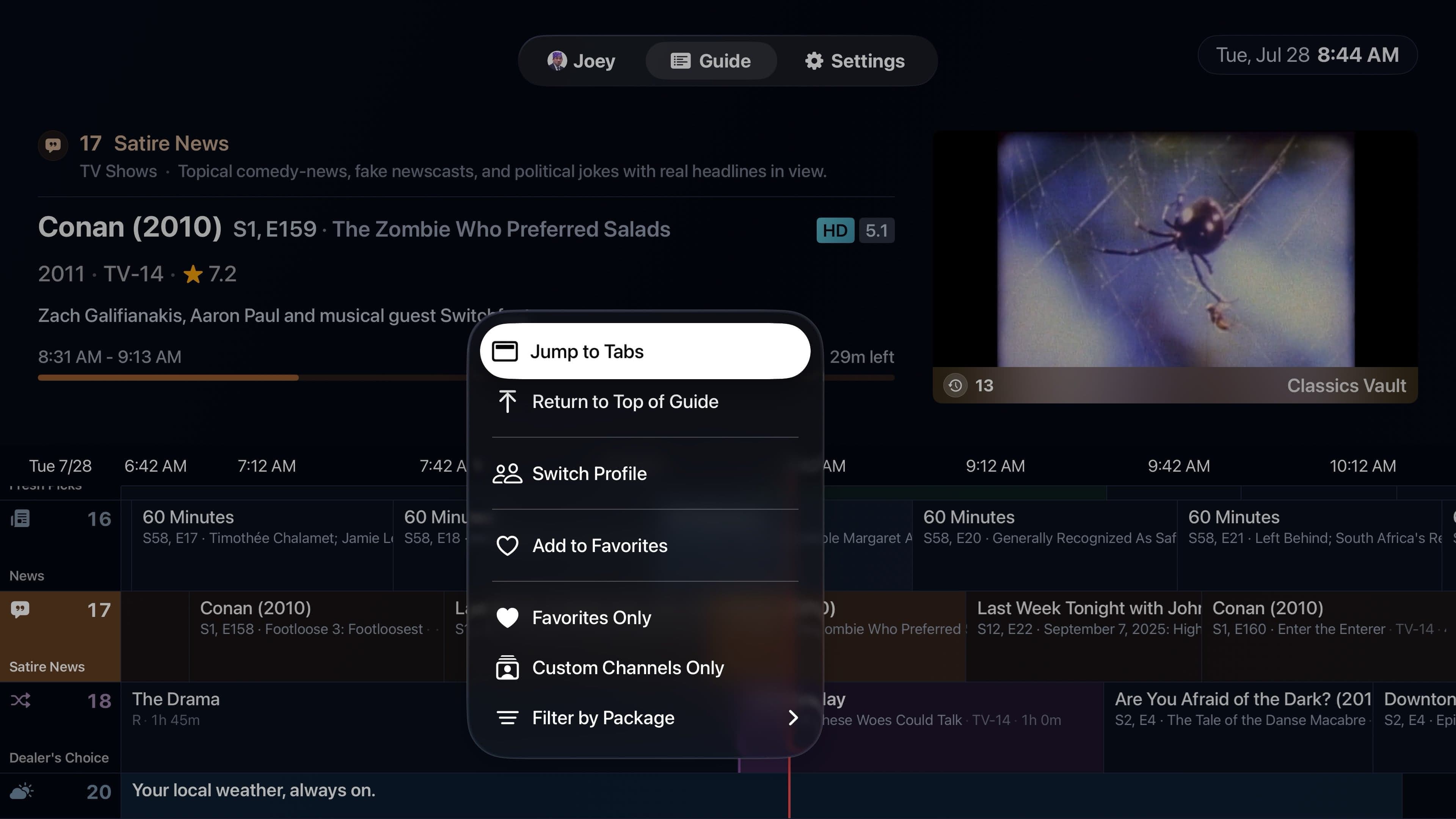Click the 8:31 AM - 9:13 AM airtime
The height and width of the screenshot is (819, 1456).
click(110, 357)
